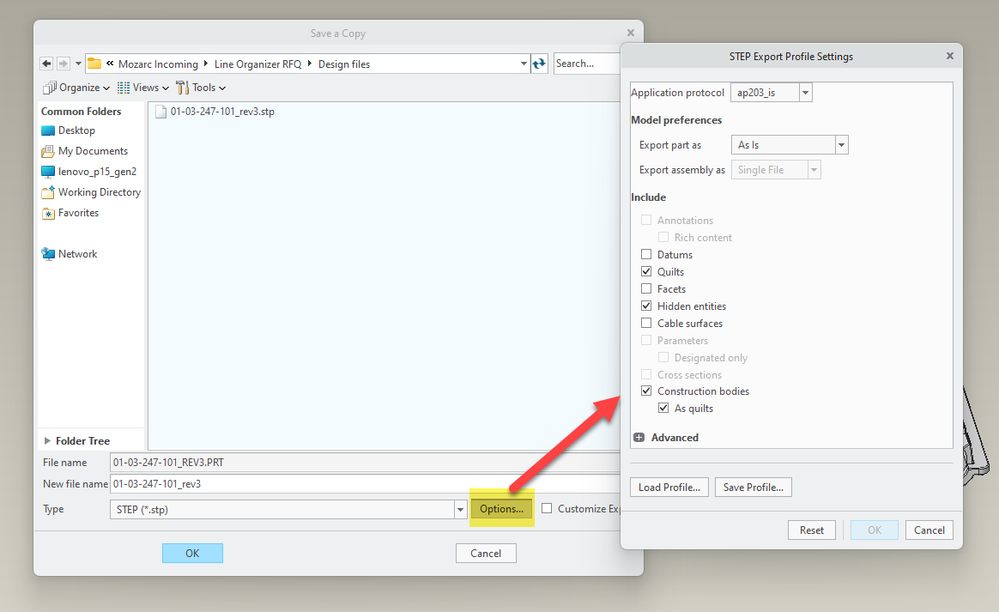
Task: Click Cancel in the Save a Copy dialog
Action: 485,553
